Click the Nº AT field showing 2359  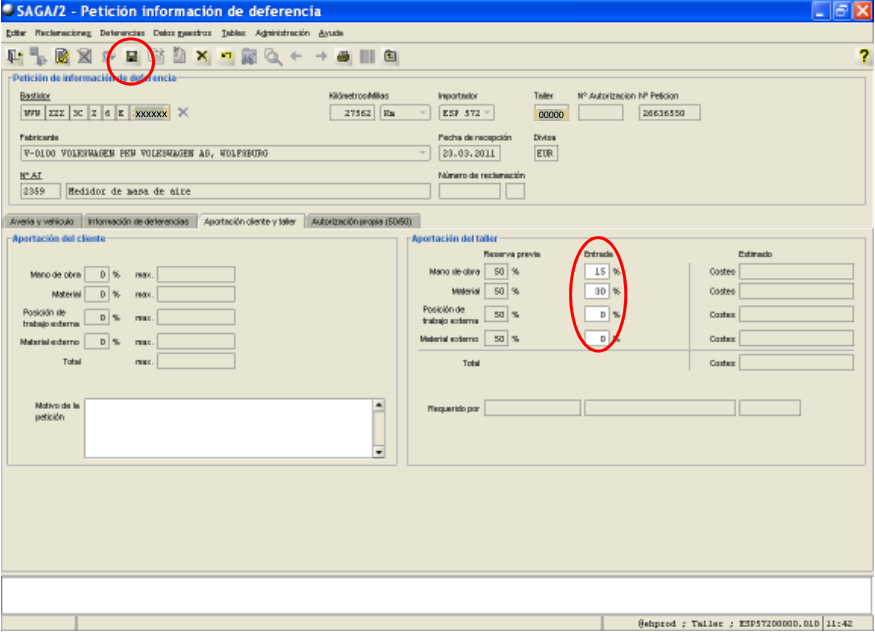tap(40, 191)
